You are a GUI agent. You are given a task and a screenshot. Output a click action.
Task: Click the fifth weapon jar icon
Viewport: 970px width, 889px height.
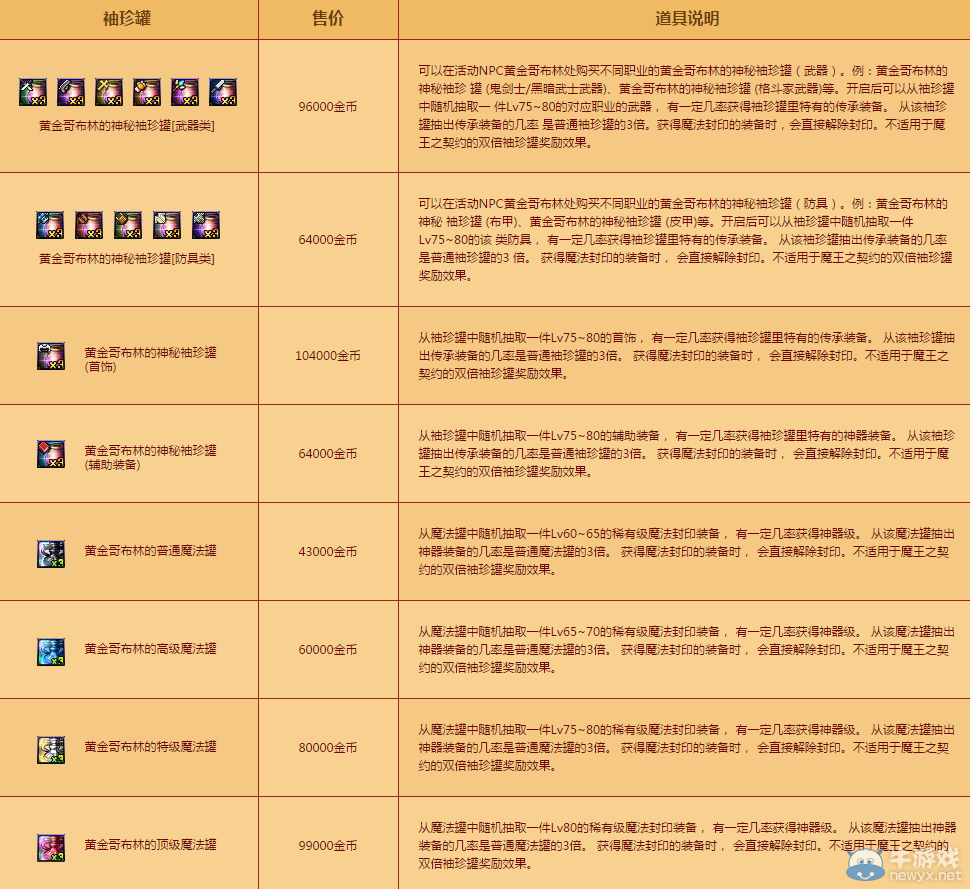click(186, 90)
